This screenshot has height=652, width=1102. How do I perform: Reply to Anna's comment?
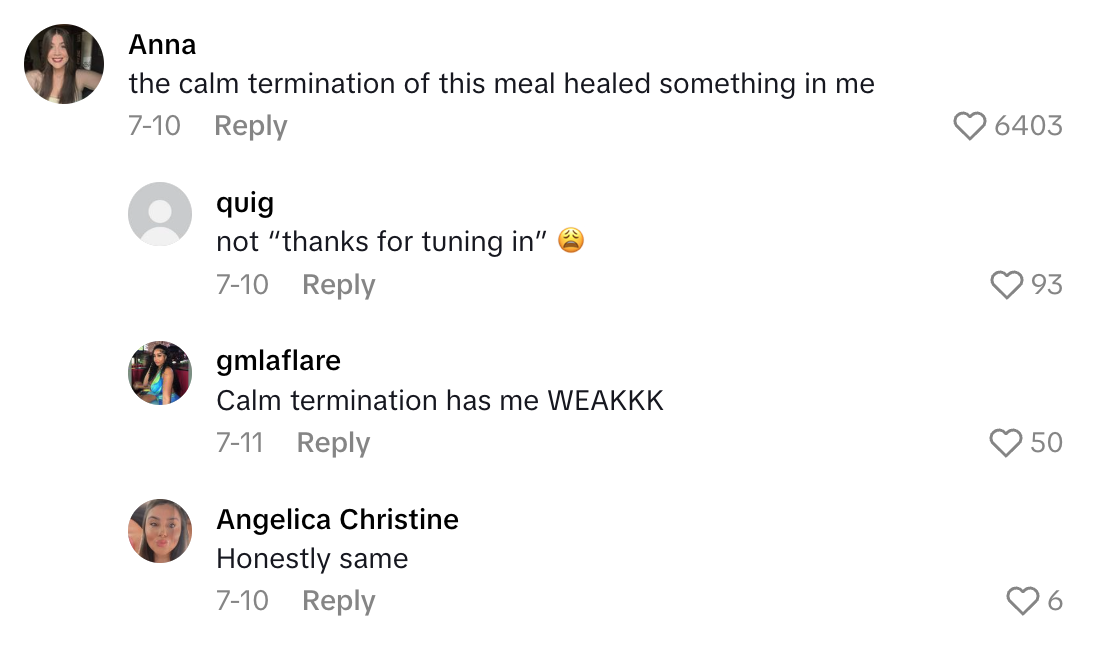point(249,125)
